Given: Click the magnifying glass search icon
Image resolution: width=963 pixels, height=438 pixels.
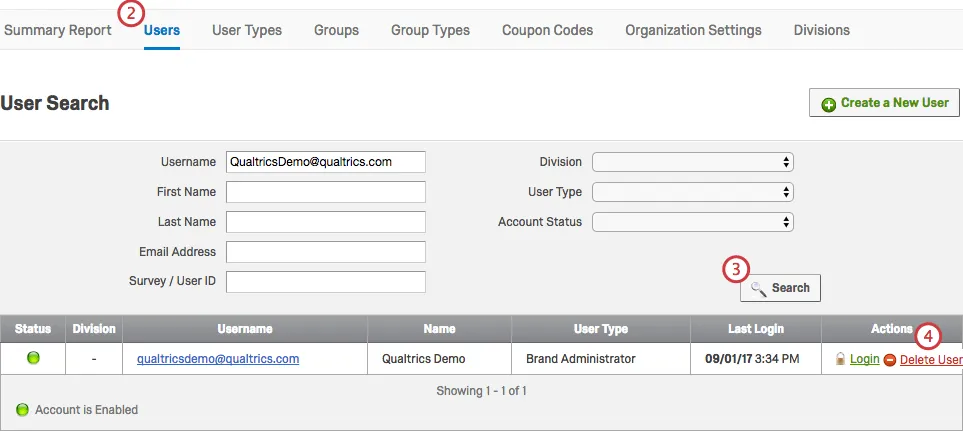Looking at the screenshot, I should [759, 288].
